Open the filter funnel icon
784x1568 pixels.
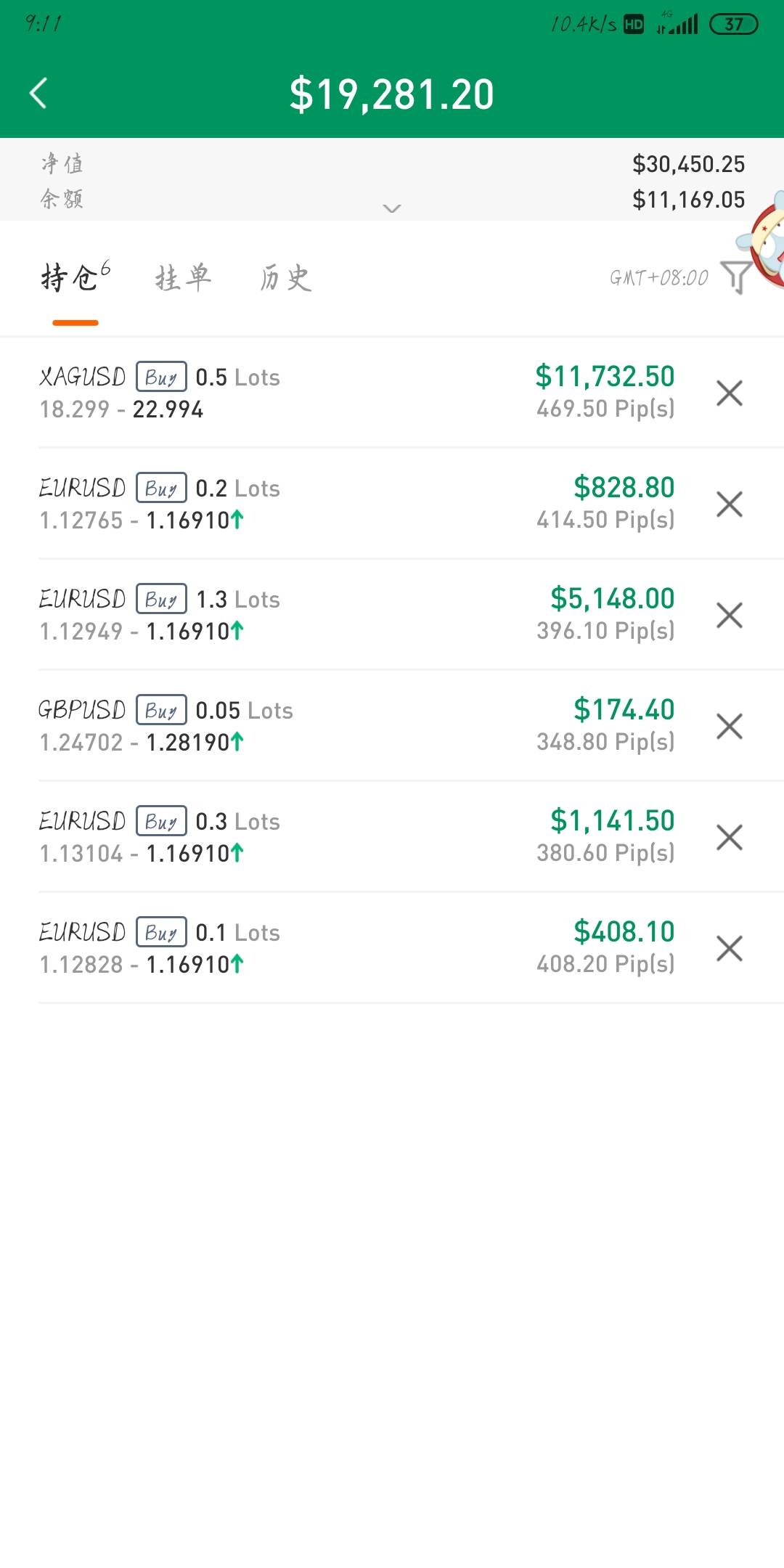(736, 277)
